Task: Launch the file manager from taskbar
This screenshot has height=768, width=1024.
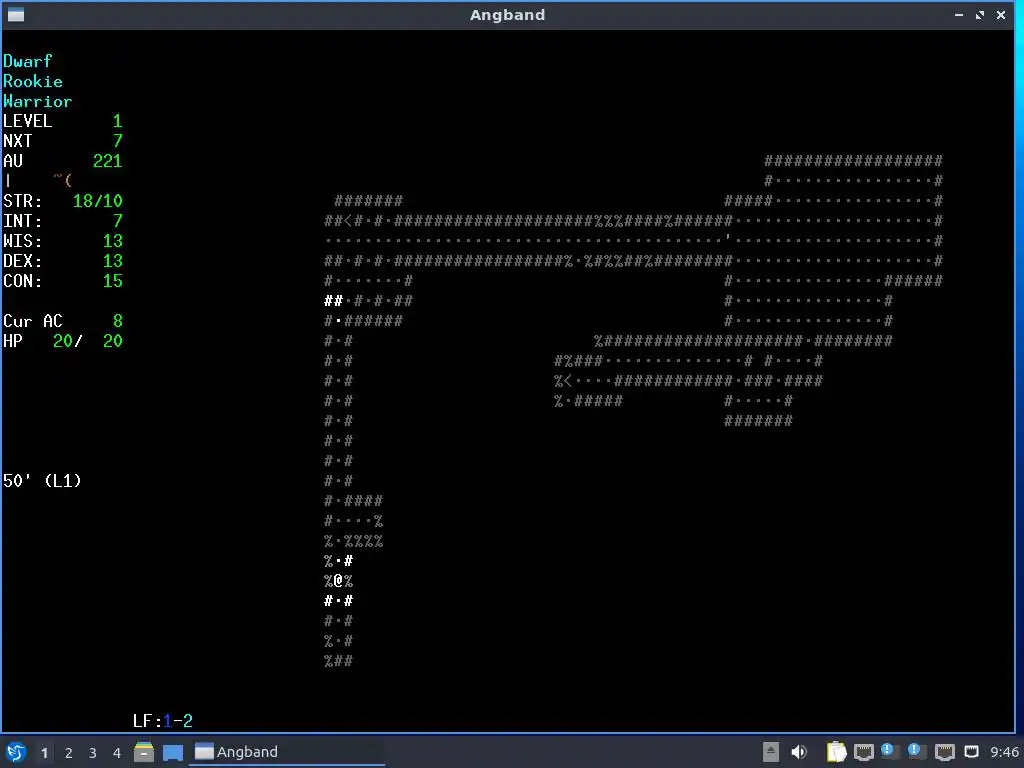Action: pyautogui.click(x=144, y=752)
